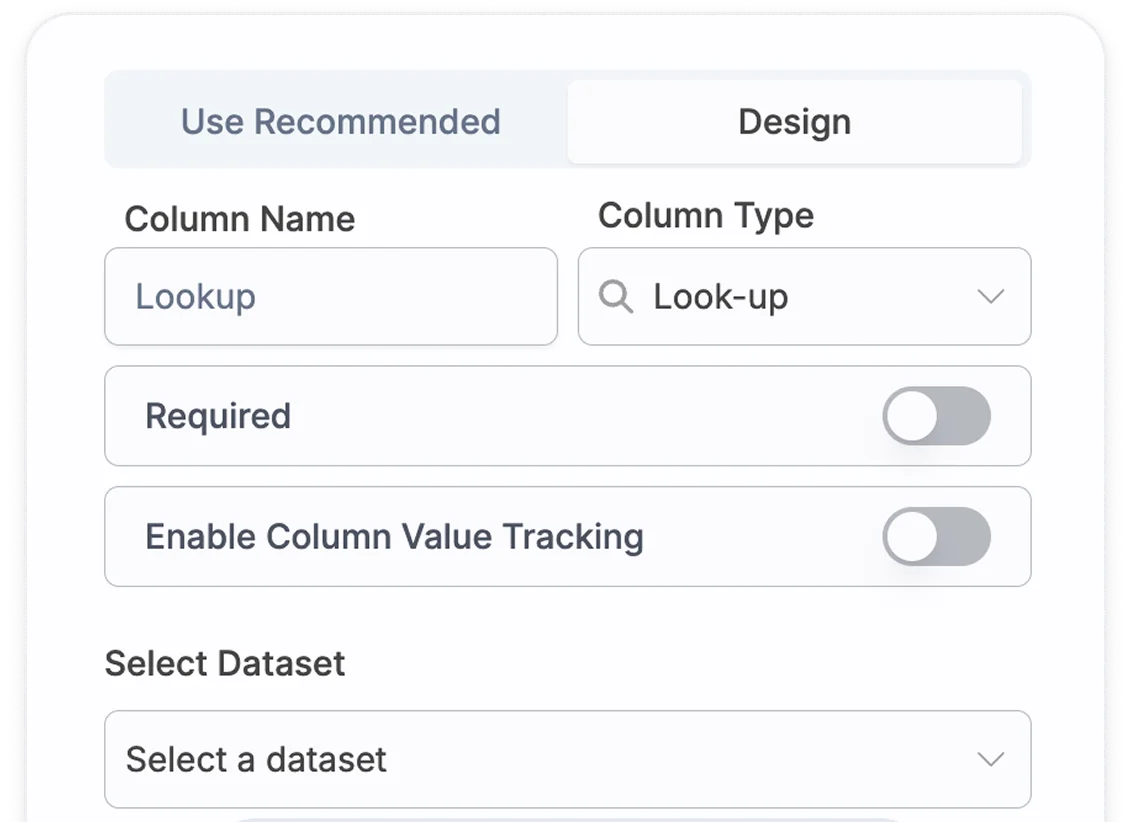This screenshot has width=1131, height=822.
Task: Click the chevron in the dataset selector
Action: click(990, 759)
